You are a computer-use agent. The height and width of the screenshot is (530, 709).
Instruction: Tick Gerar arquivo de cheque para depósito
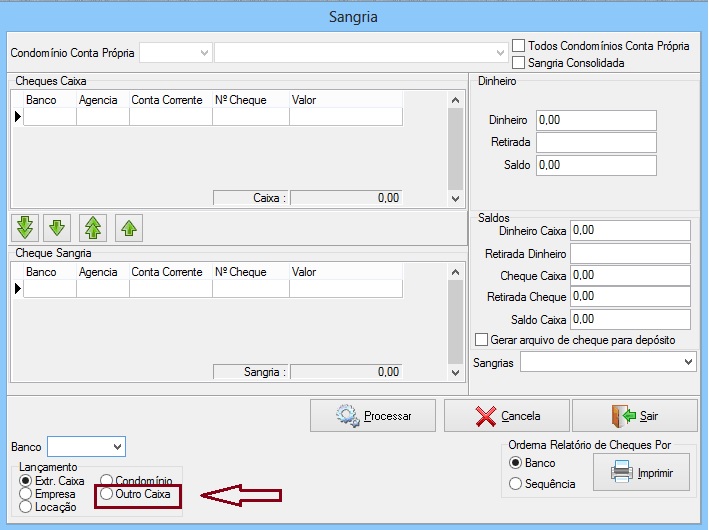482,340
